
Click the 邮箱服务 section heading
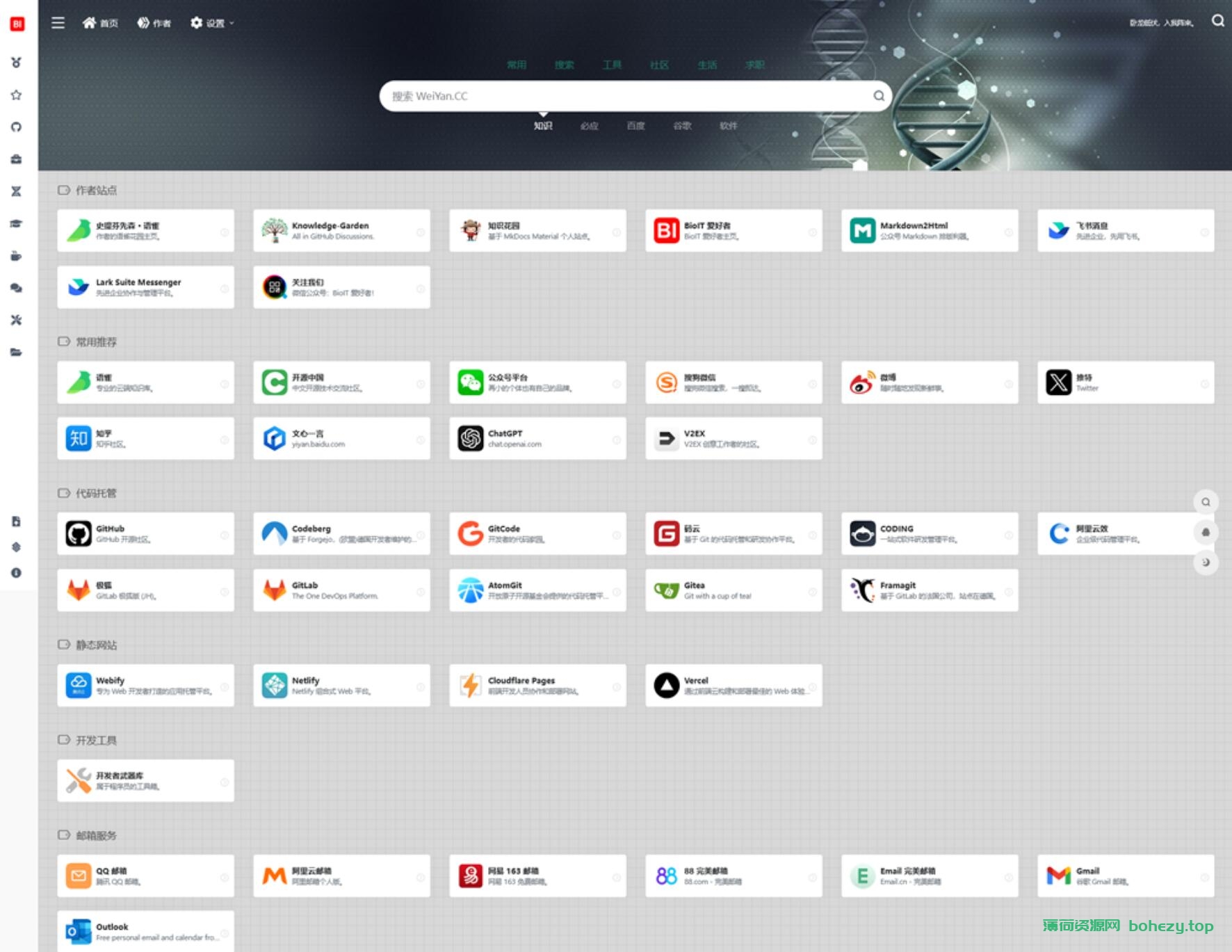[96, 836]
